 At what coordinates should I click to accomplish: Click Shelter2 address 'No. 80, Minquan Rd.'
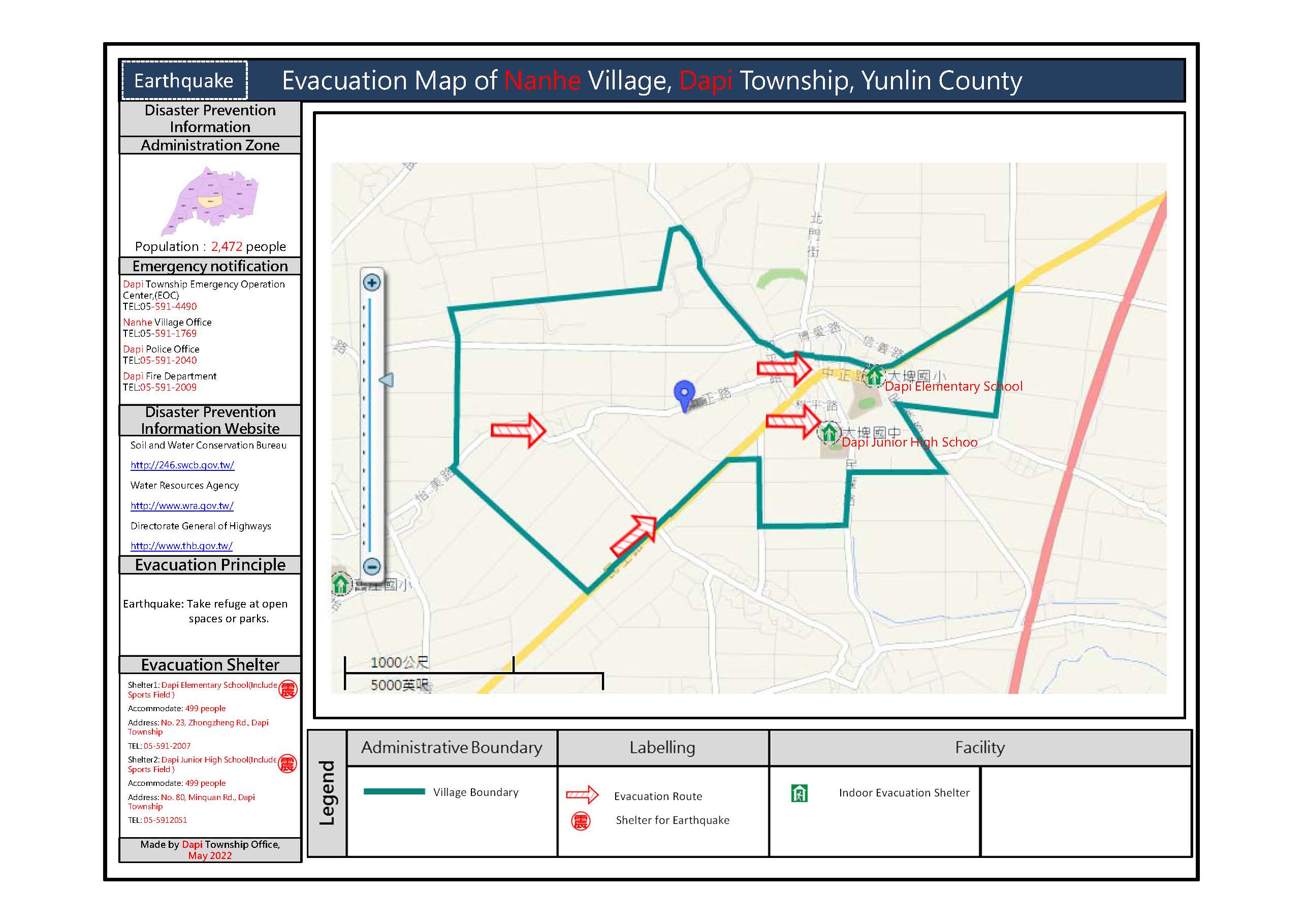199,797
